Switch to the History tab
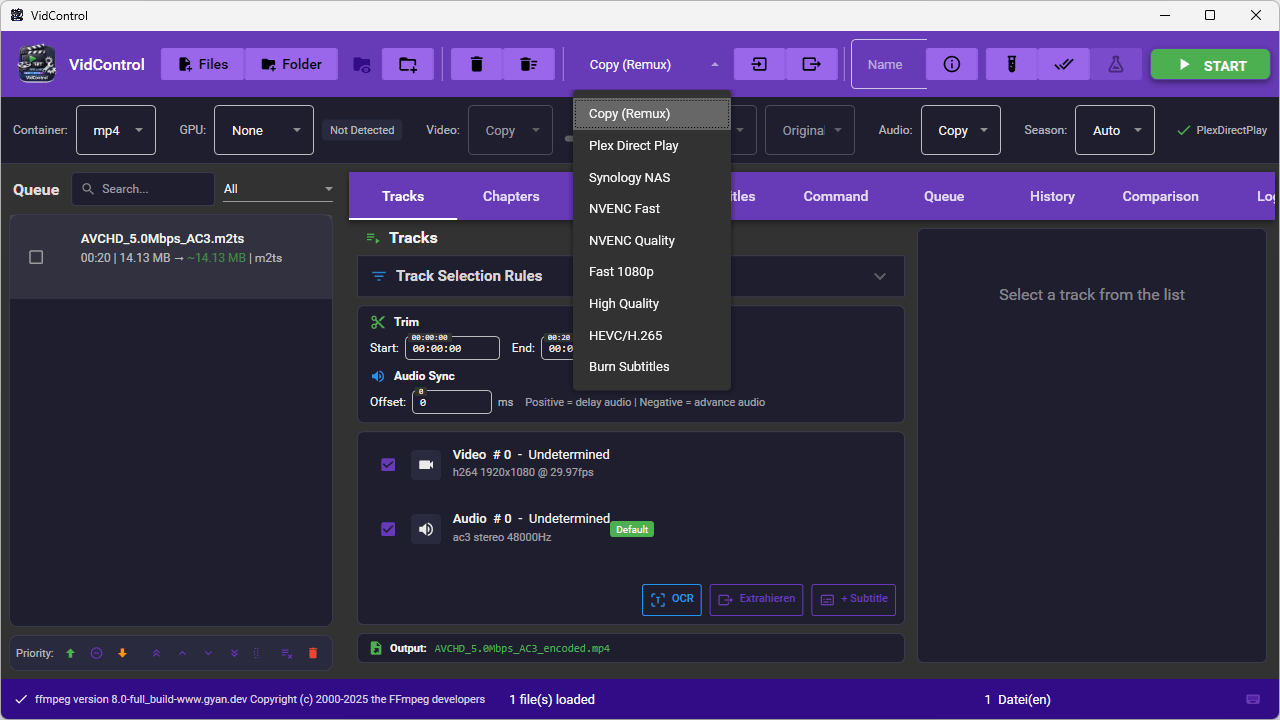1280x720 pixels. 1052,196
